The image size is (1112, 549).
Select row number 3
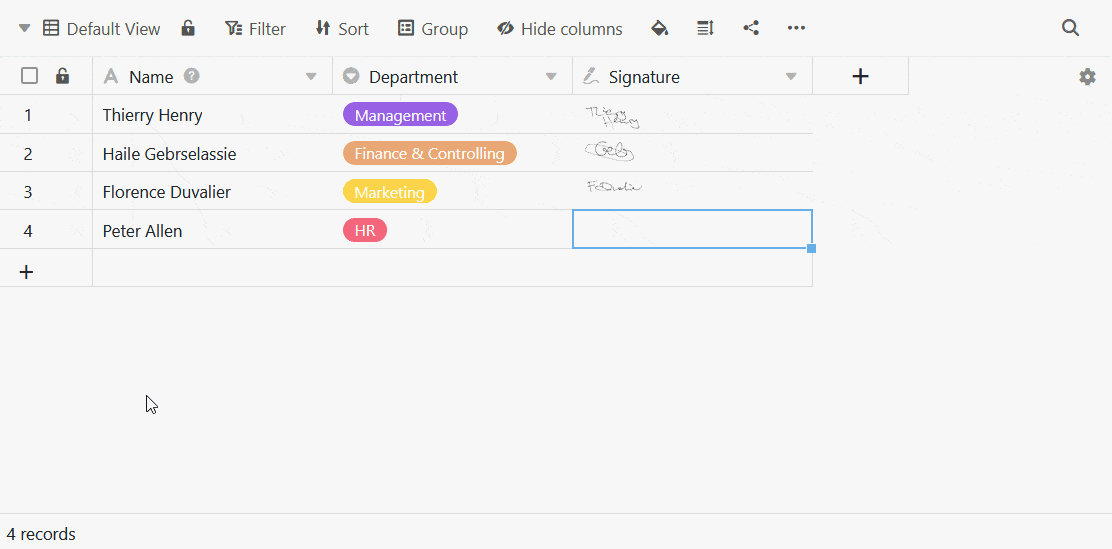coord(28,192)
